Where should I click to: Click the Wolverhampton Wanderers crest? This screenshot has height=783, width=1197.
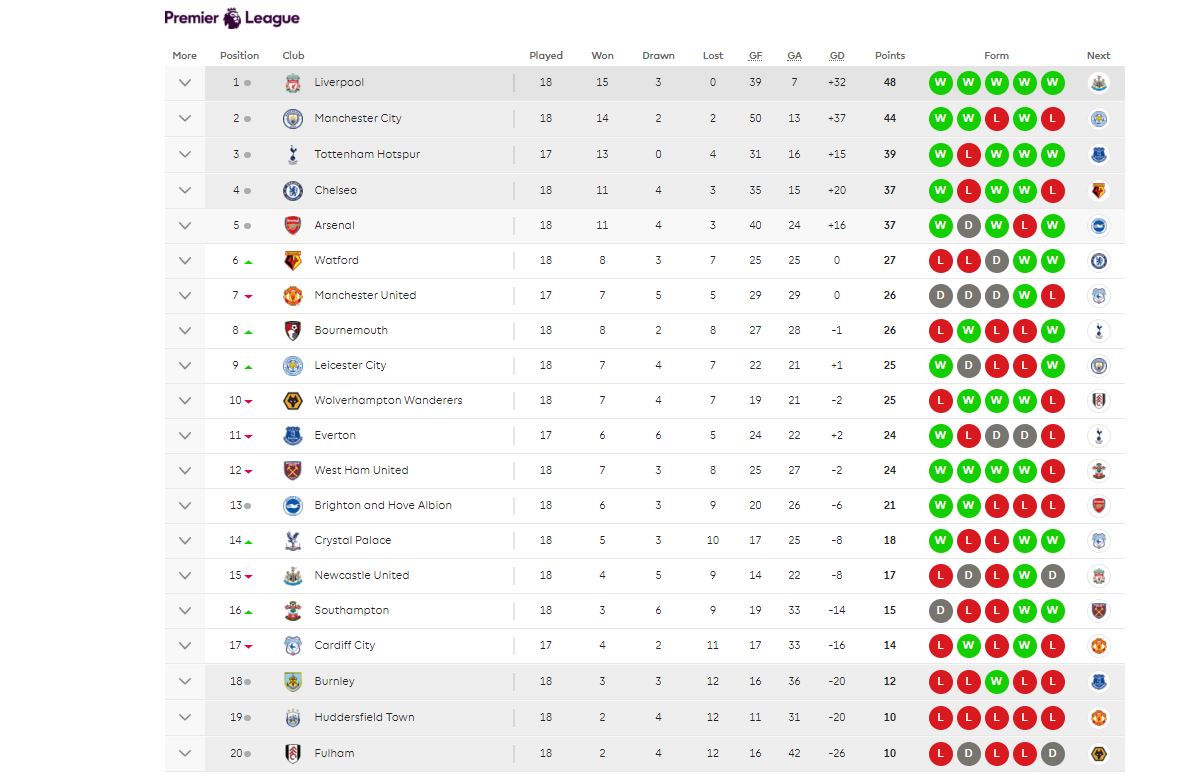(292, 400)
